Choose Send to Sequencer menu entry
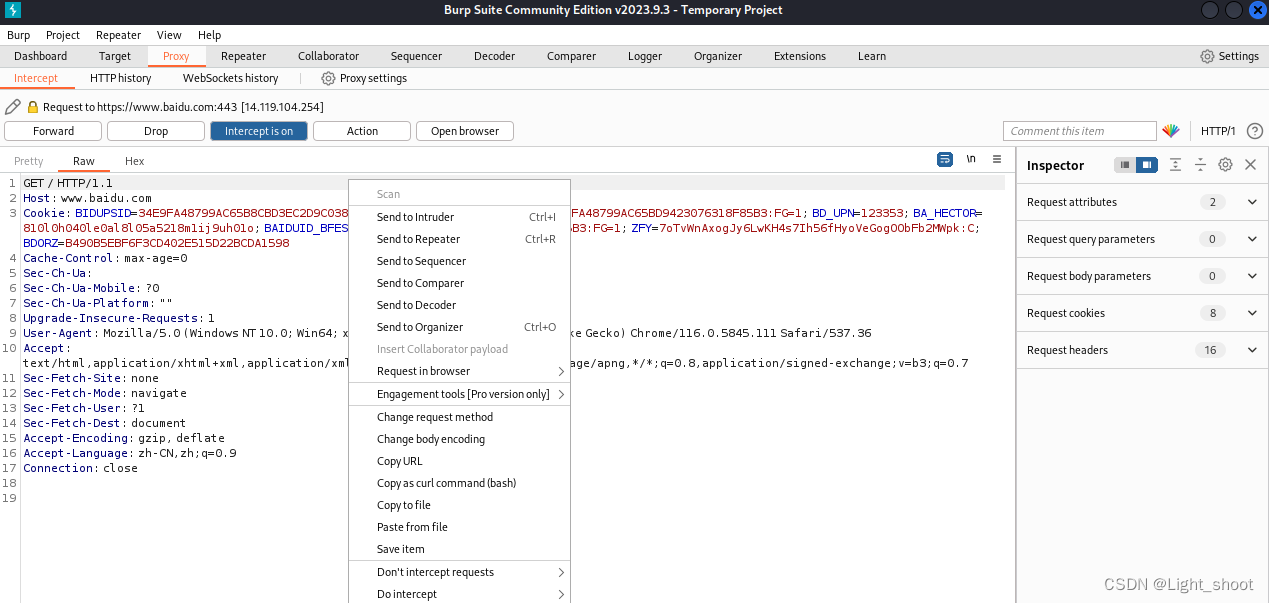Image resolution: width=1269 pixels, height=603 pixels. click(459, 261)
